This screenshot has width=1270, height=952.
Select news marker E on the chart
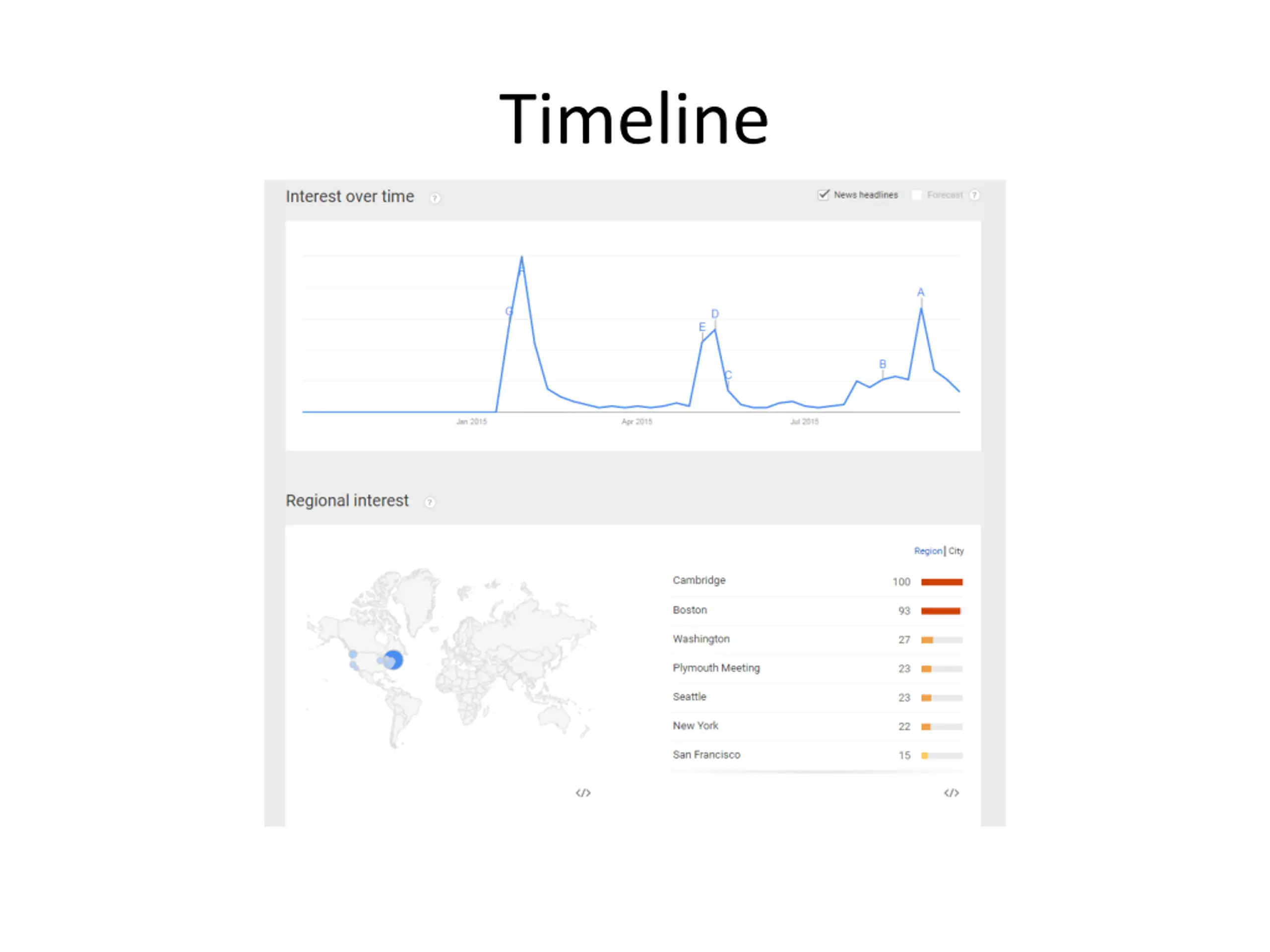(701, 327)
